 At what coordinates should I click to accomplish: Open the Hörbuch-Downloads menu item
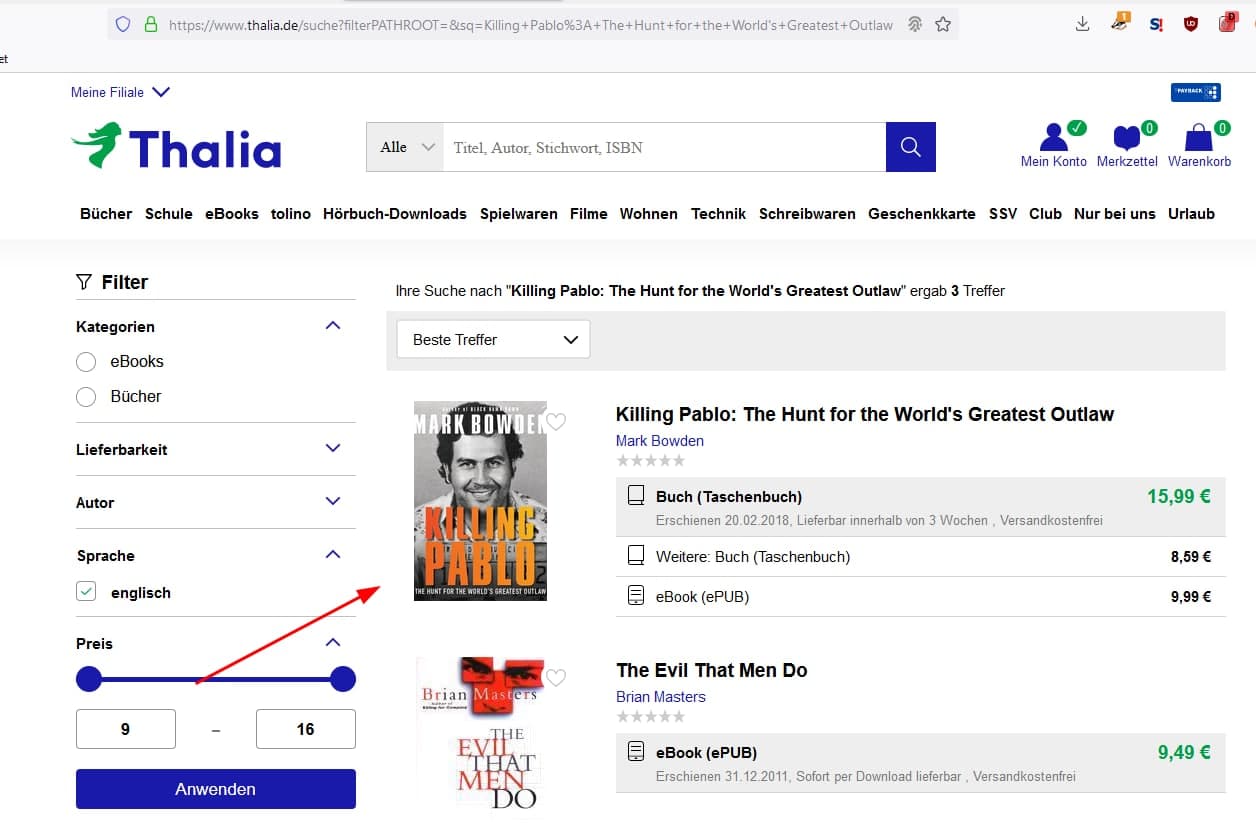pos(394,213)
